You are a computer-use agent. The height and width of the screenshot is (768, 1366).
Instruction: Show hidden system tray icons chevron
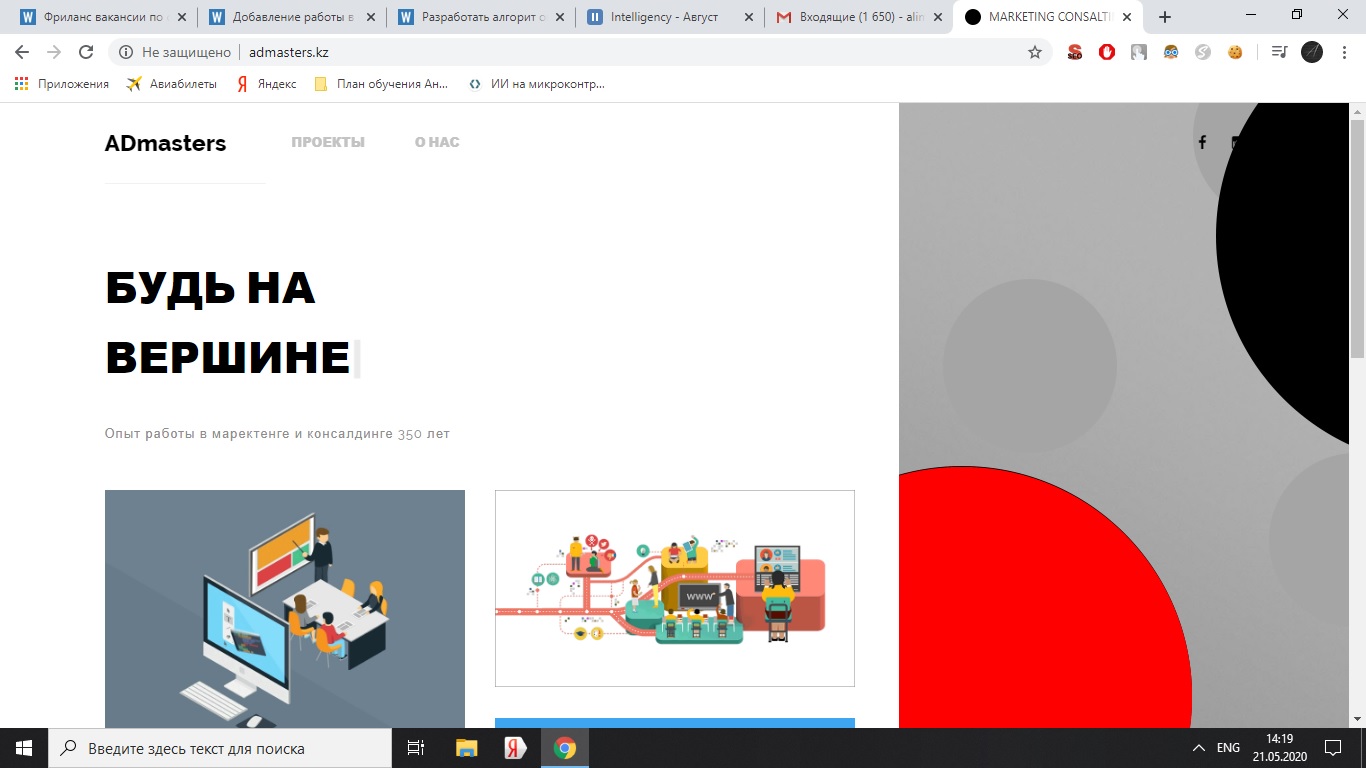(1199, 748)
